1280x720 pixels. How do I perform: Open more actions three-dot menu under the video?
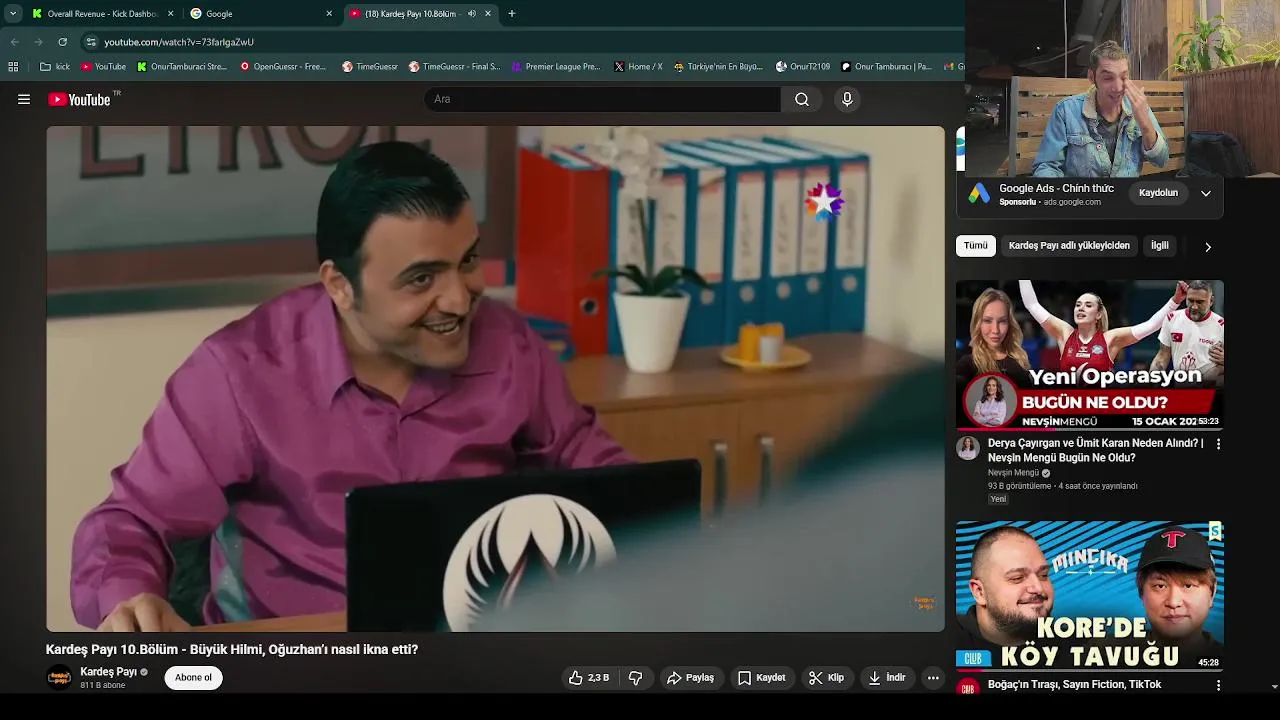tap(933, 678)
